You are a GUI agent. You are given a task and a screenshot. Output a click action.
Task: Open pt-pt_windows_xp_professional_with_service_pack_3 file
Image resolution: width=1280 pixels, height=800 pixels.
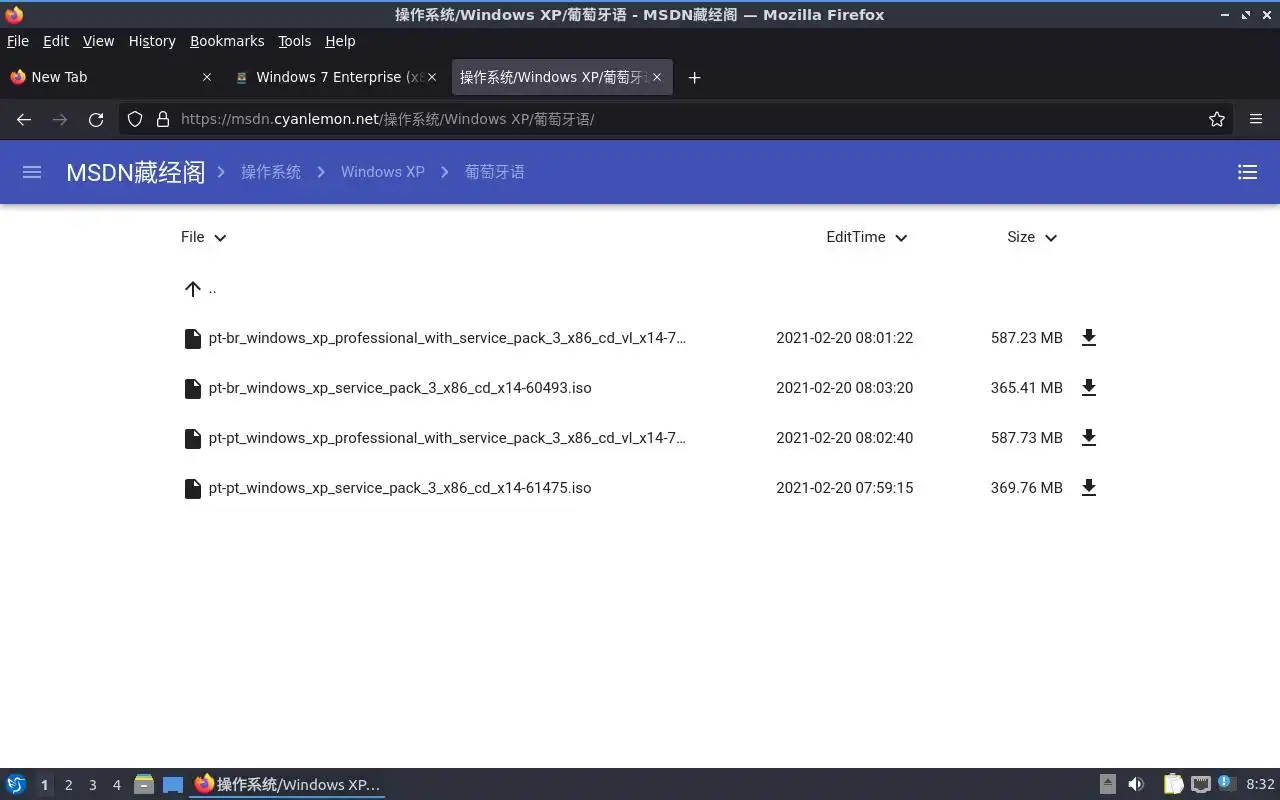(x=447, y=438)
